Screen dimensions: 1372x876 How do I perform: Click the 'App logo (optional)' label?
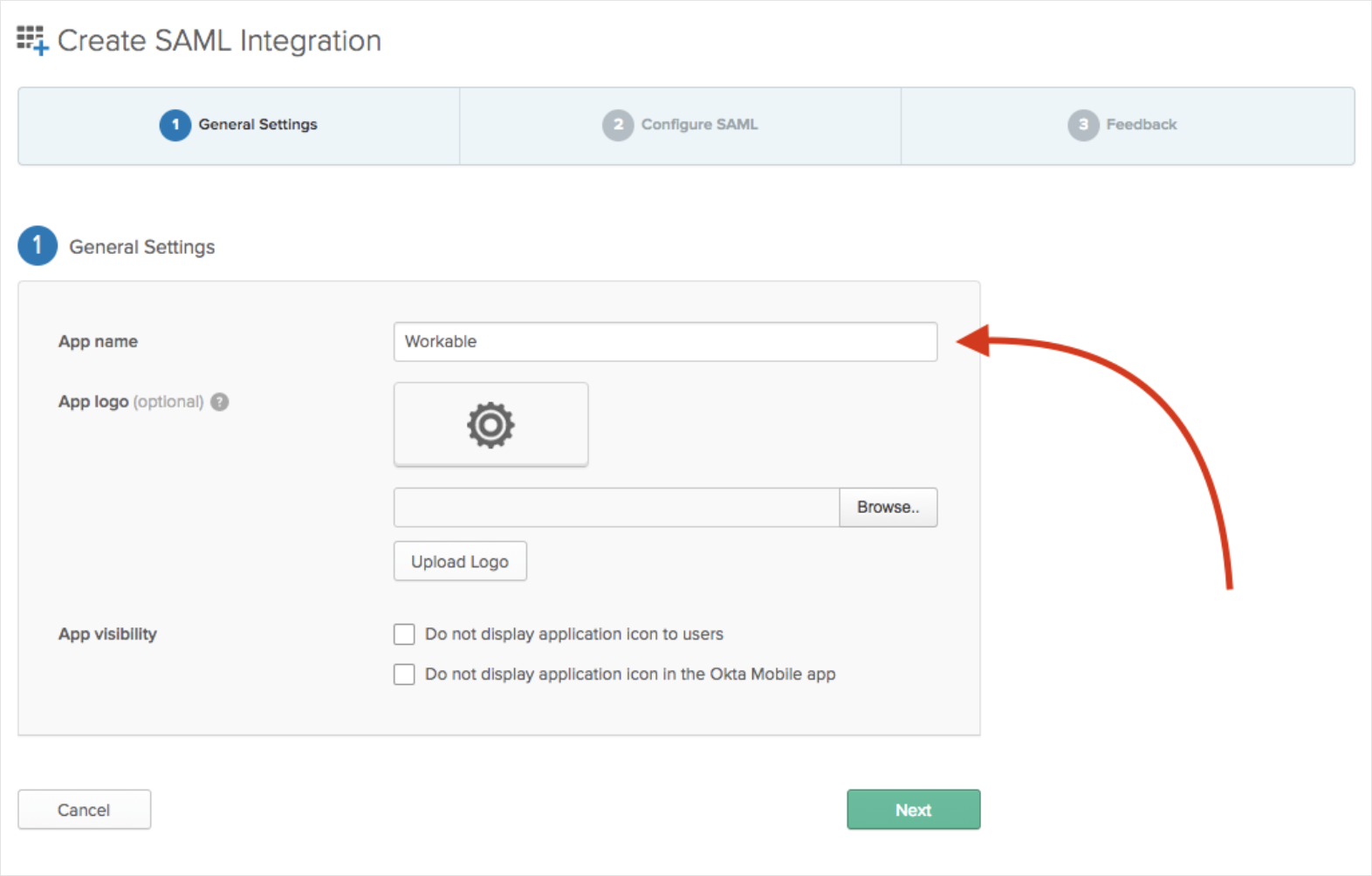[131, 401]
